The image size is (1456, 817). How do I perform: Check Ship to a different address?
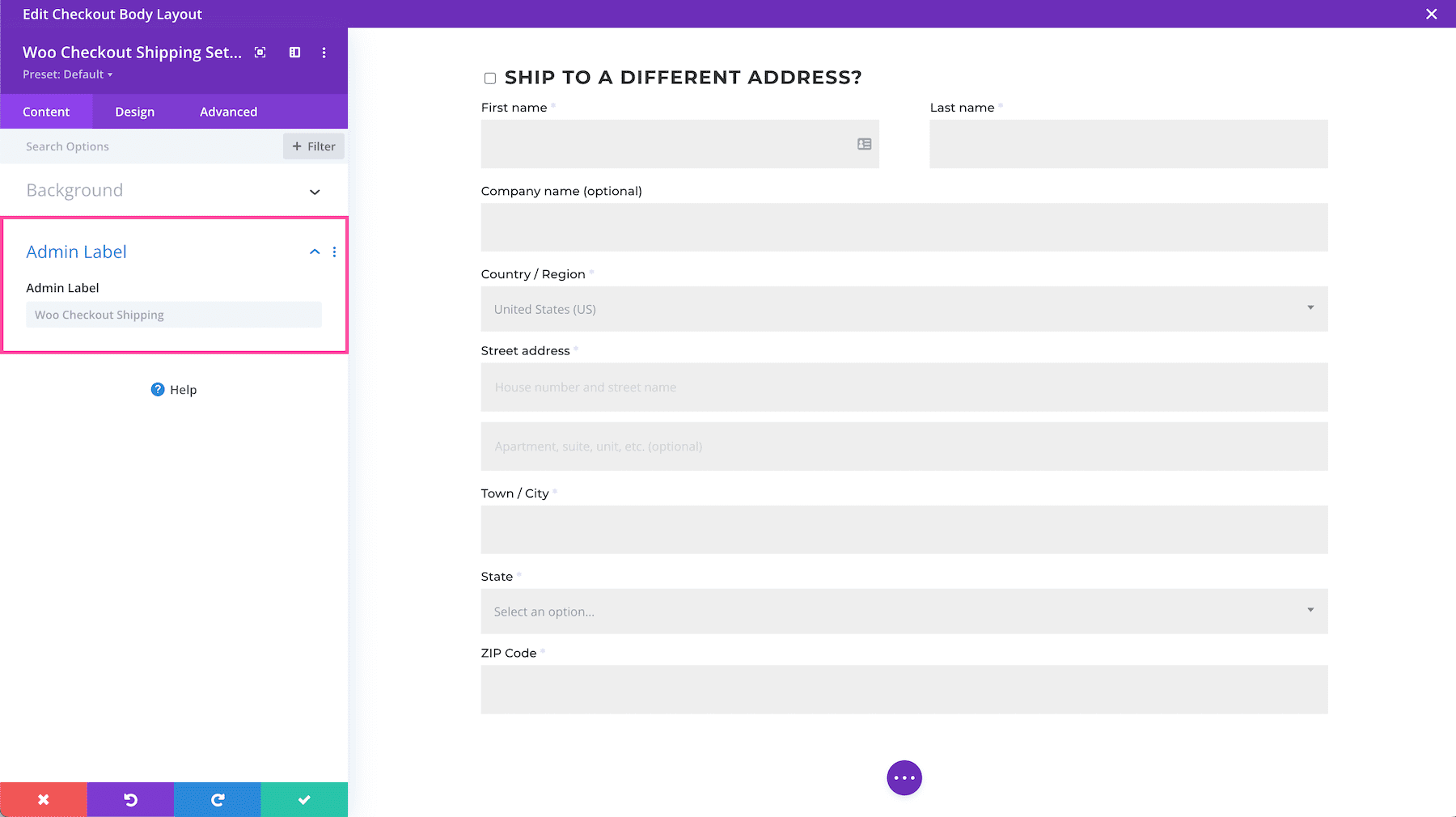tap(489, 78)
